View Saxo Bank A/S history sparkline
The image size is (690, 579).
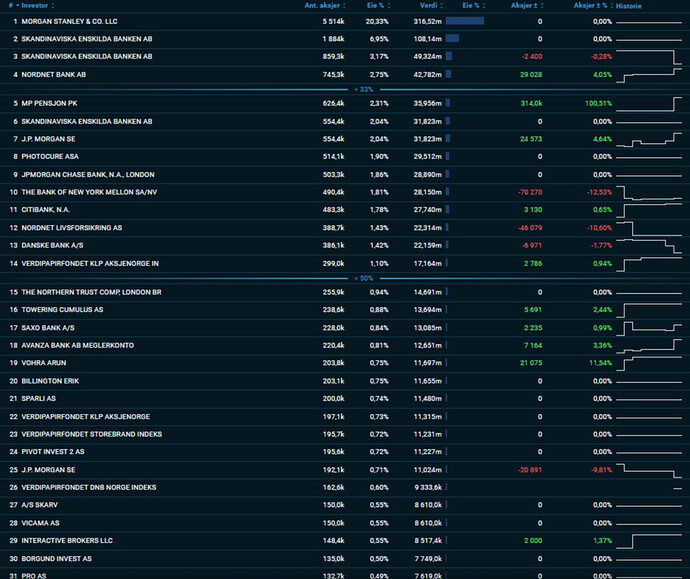pos(649,328)
